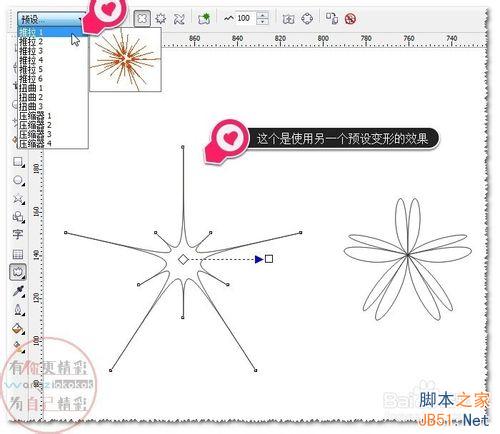The height and width of the screenshot is (434, 500).
Task: Click the distortion amplitude field showing 100
Action: coord(245,18)
